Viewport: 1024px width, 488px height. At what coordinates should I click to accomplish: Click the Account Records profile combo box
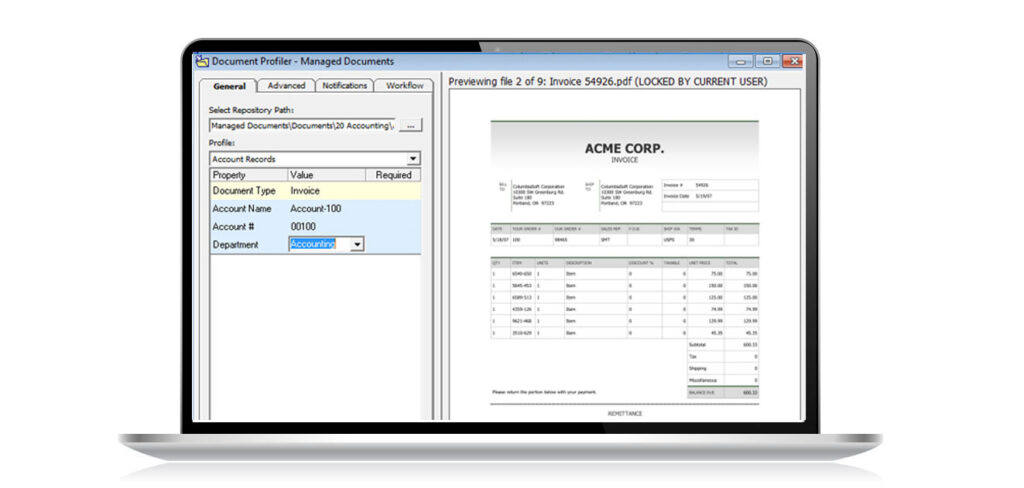point(315,159)
